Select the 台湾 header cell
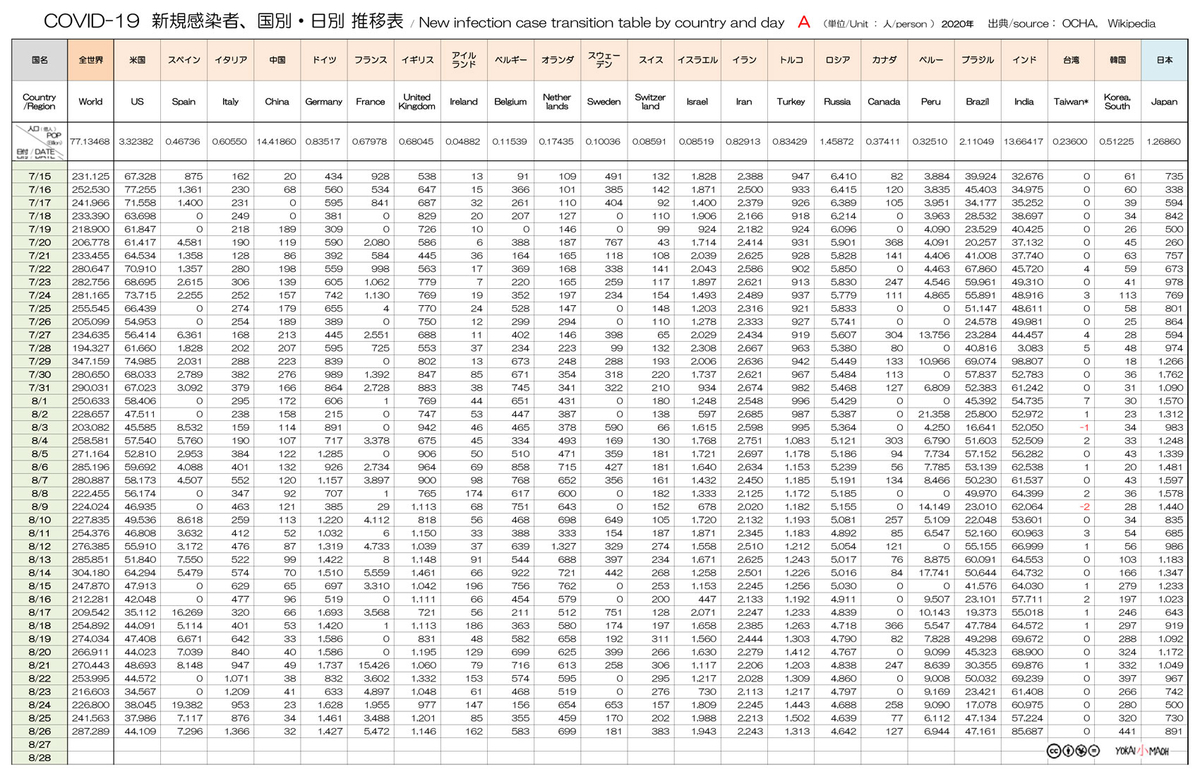The height and width of the screenshot is (772, 1200). (1070, 60)
